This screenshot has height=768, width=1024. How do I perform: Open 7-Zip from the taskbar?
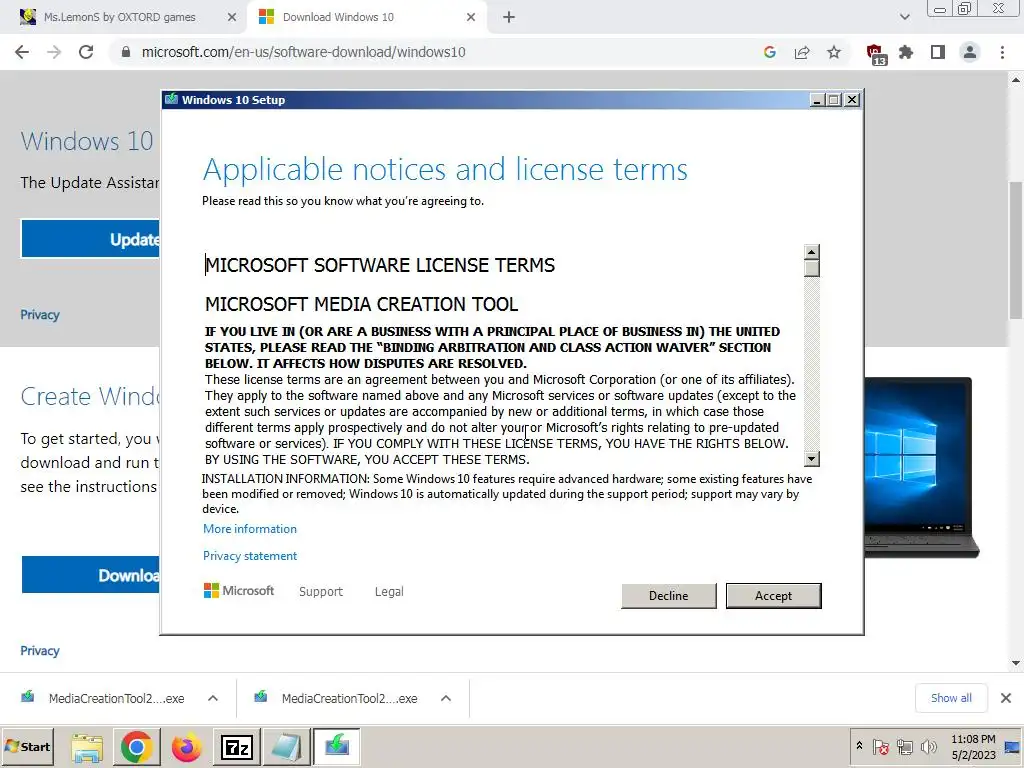point(236,747)
